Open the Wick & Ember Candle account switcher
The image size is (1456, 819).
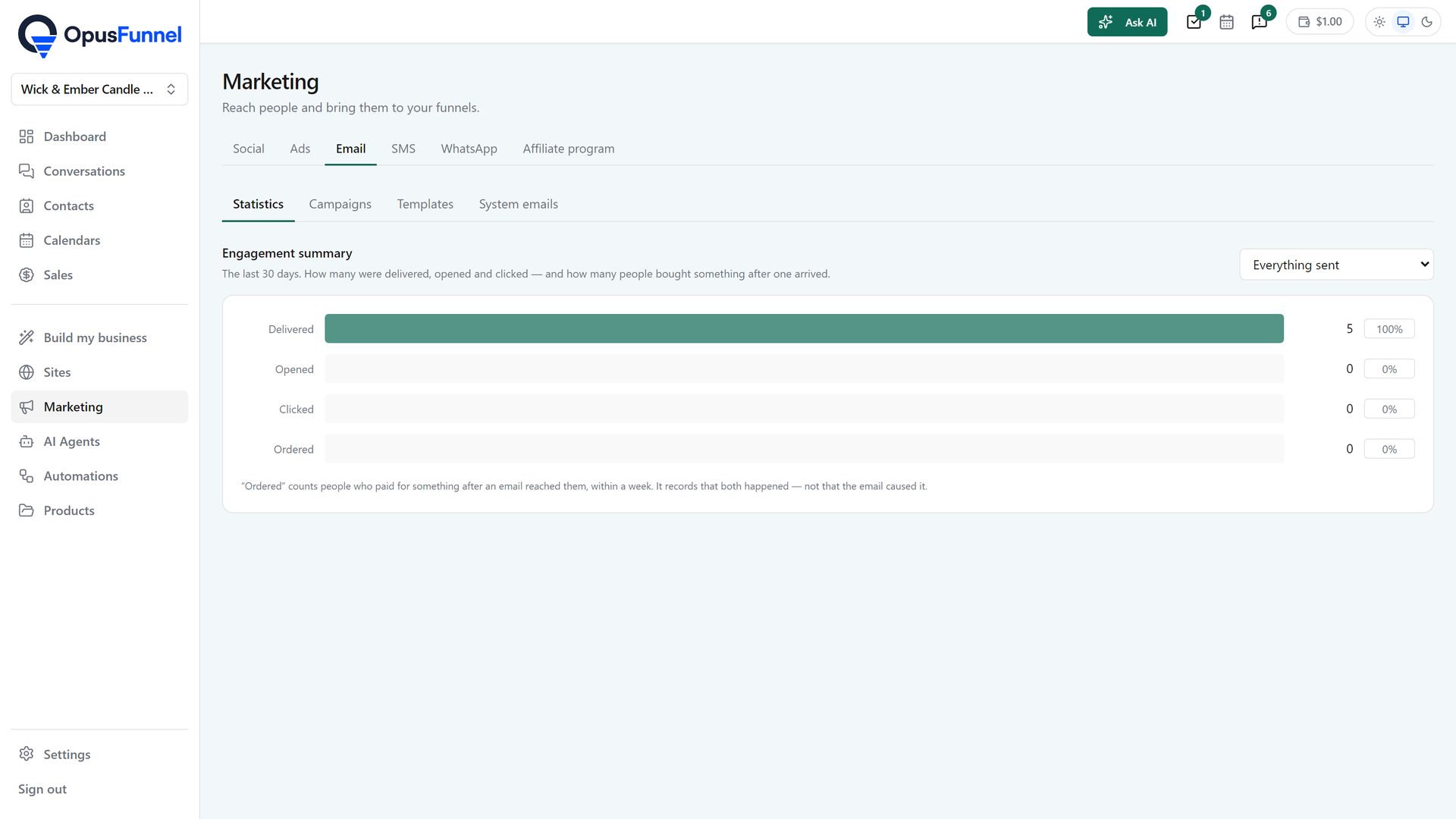click(99, 89)
